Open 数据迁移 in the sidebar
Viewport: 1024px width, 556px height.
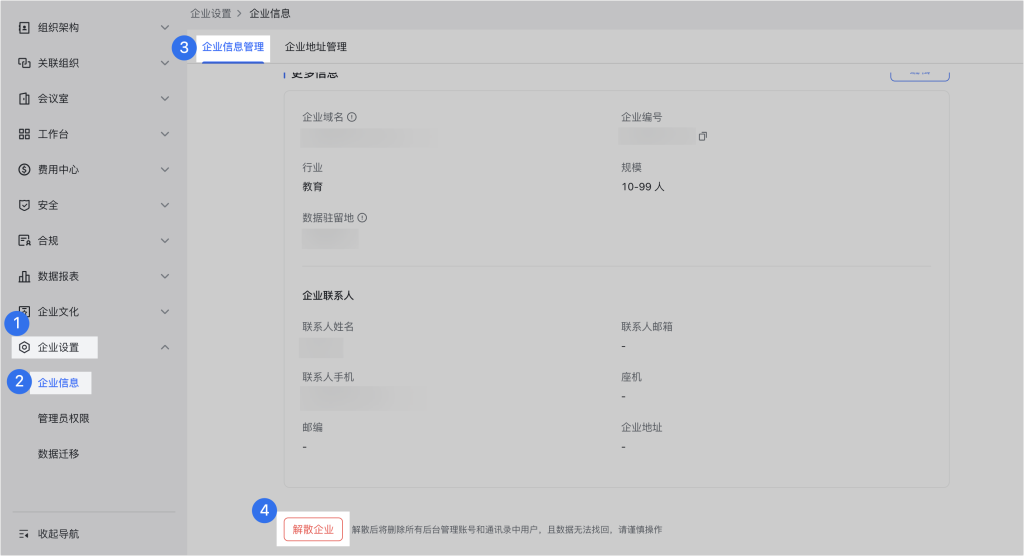[58, 453]
